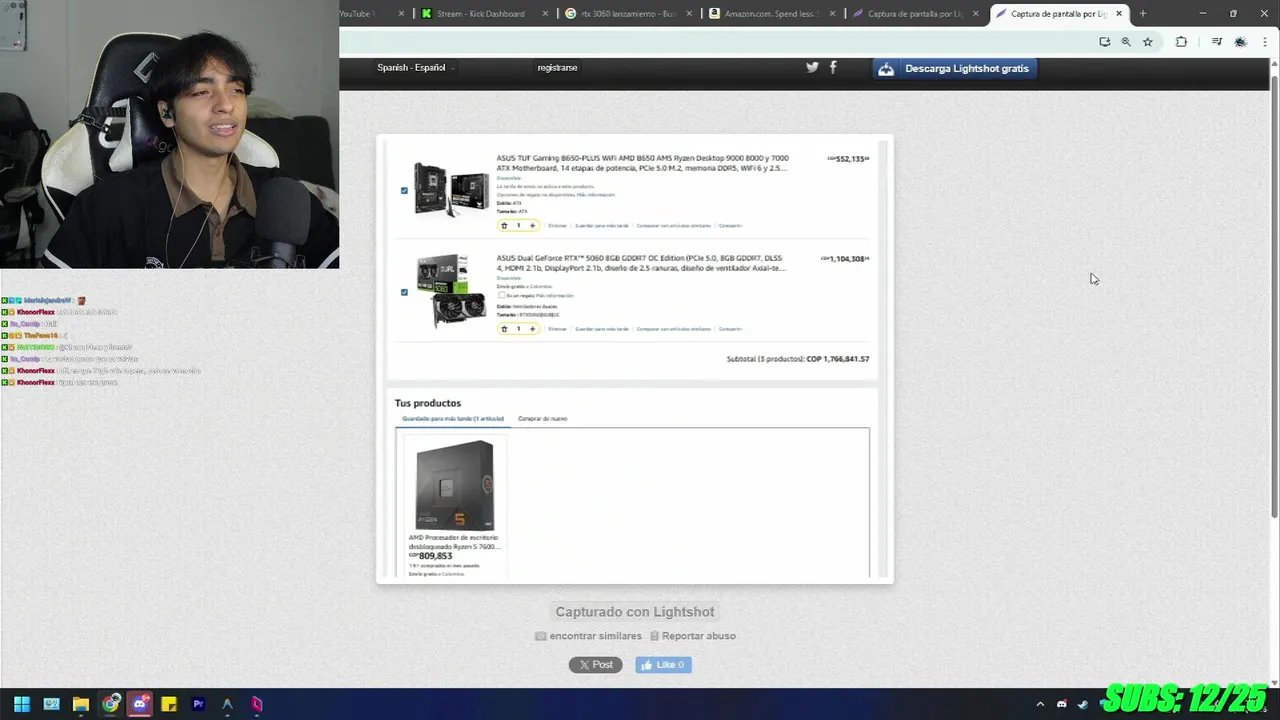Click the COP 1,104,308 price
The image size is (1280, 720).
[x=845, y=259]
